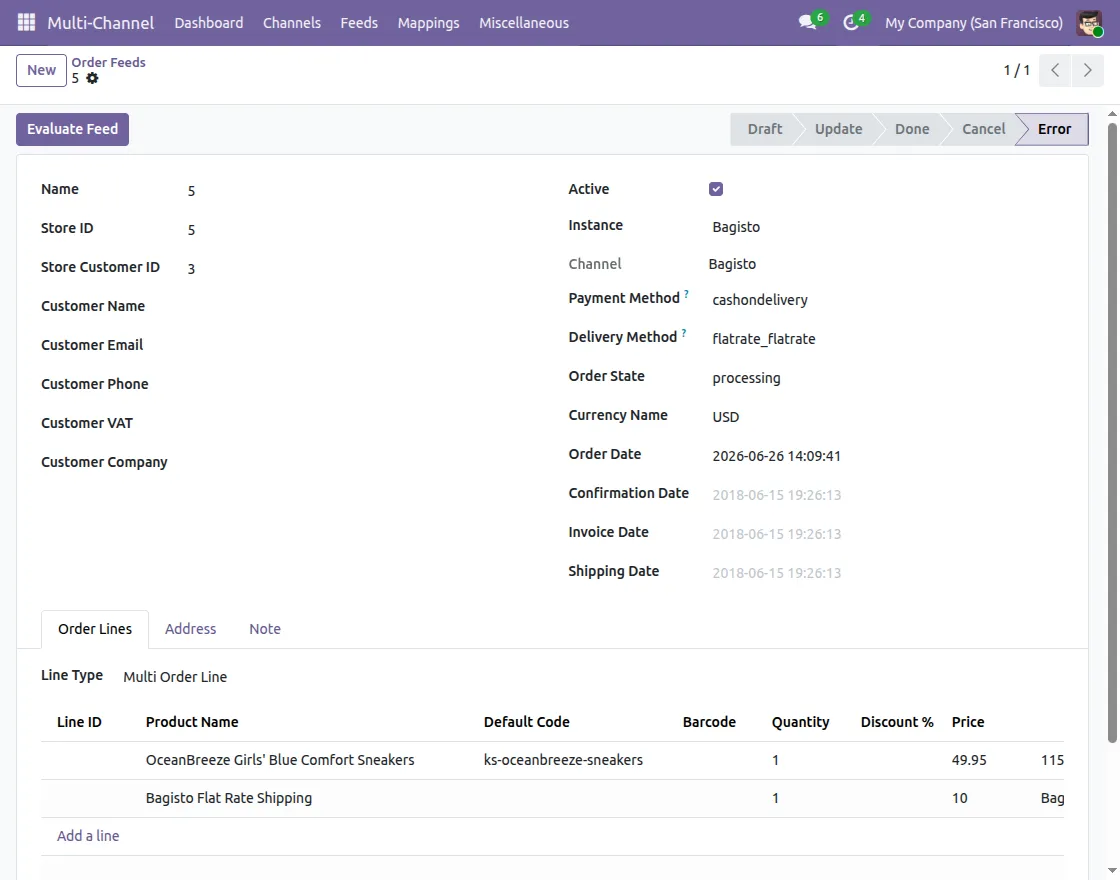Open the company switcher My Company (San Francisco)
Viewport: 1120px width, 880px height.
click(974, 23)
